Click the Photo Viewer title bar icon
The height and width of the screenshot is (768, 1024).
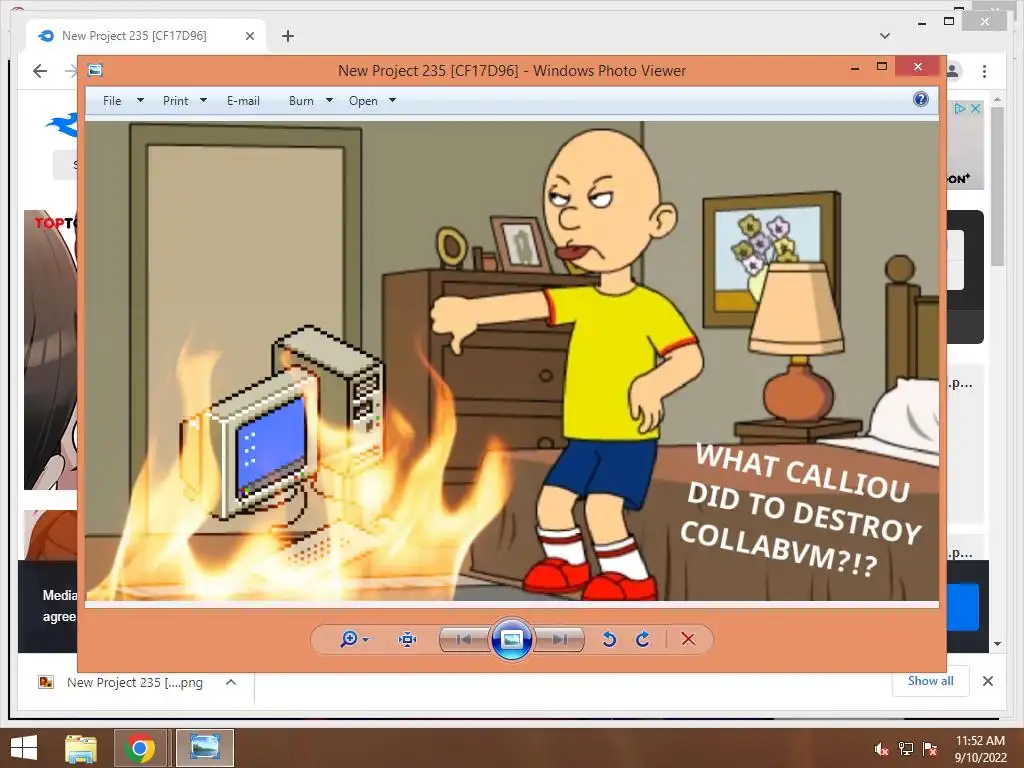click(95, 70)
